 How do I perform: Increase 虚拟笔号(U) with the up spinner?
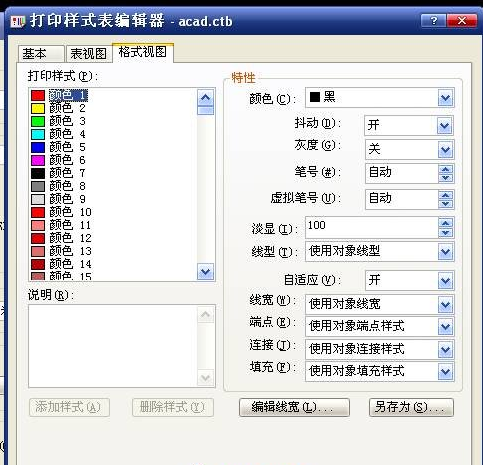(446, 195)
